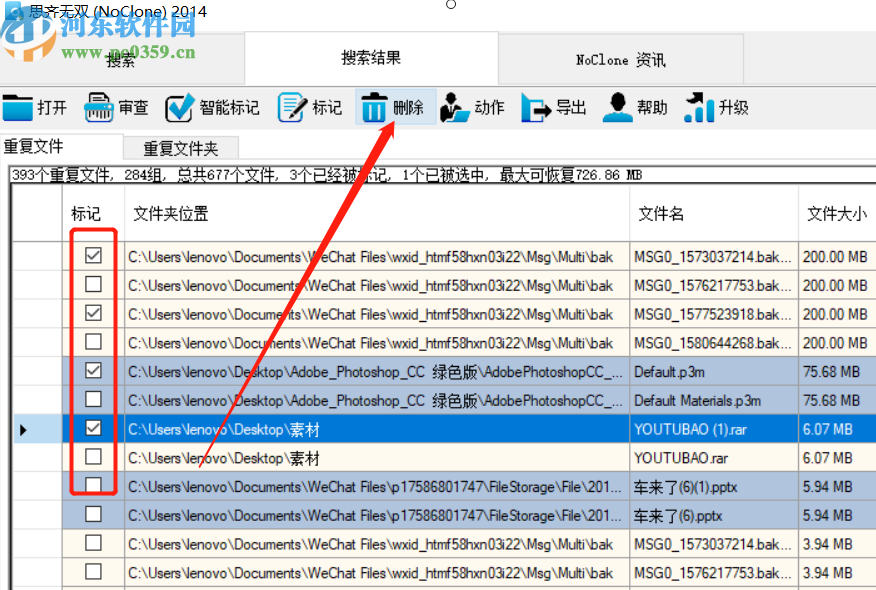Open the 动作 action icon
The height and width of the screenshot is (590, 876).
click(x=454, y=107)
